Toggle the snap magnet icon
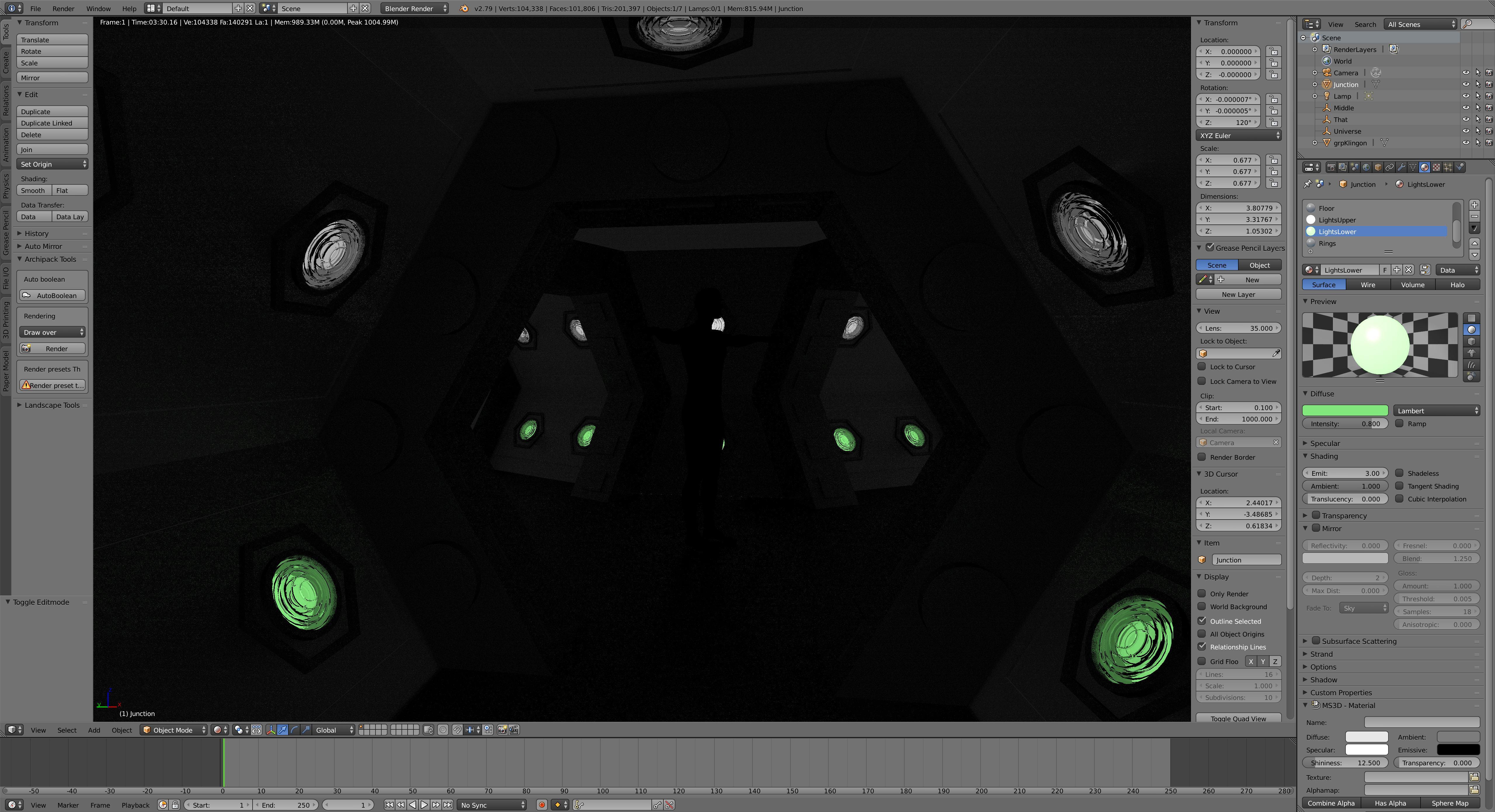 [x=457, y=730]
